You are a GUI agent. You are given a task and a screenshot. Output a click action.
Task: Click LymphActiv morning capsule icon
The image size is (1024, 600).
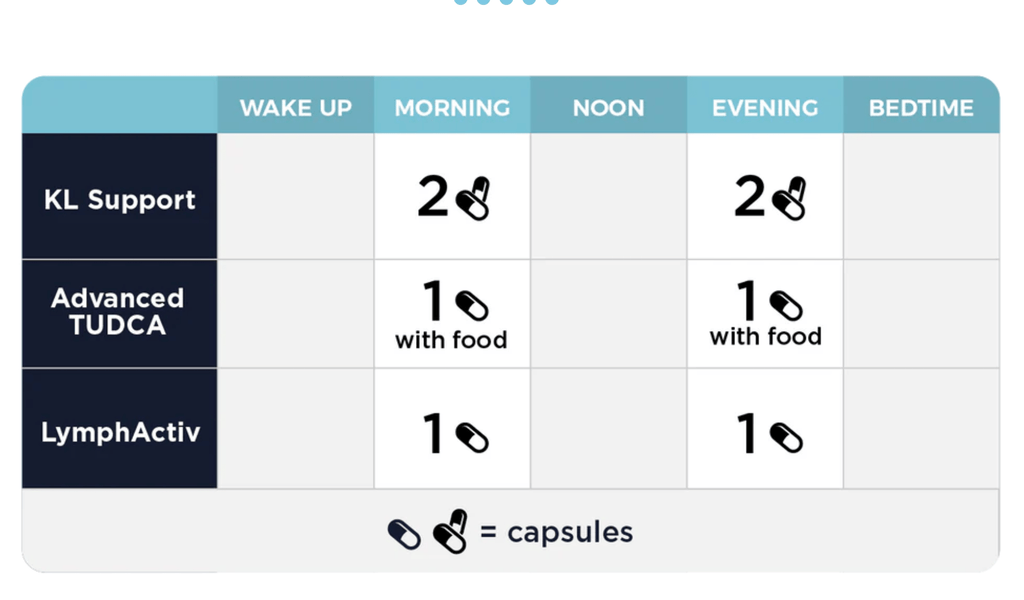(473, 437)
